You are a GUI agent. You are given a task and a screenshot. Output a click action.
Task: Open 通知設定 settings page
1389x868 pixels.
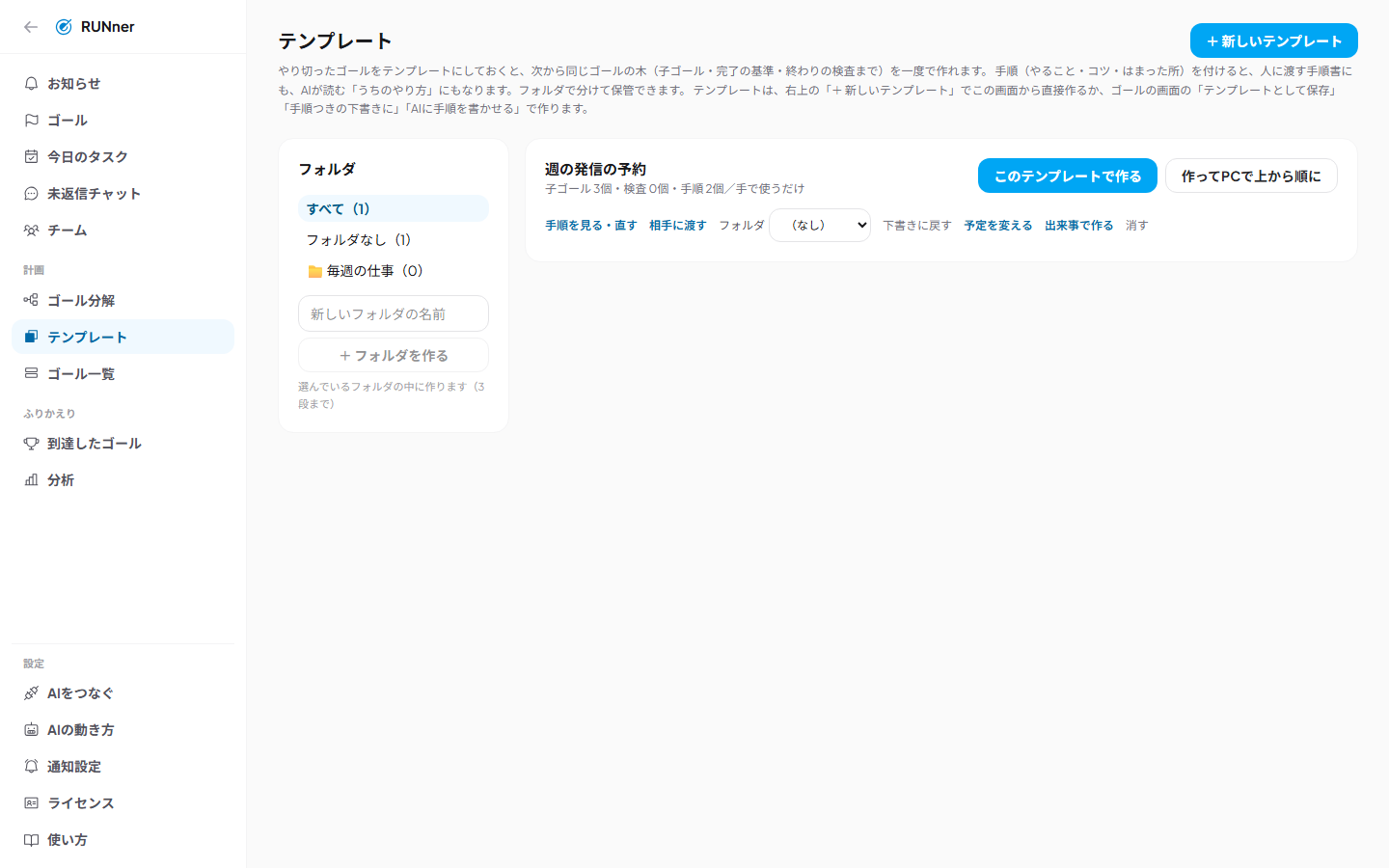pos(123,767)
